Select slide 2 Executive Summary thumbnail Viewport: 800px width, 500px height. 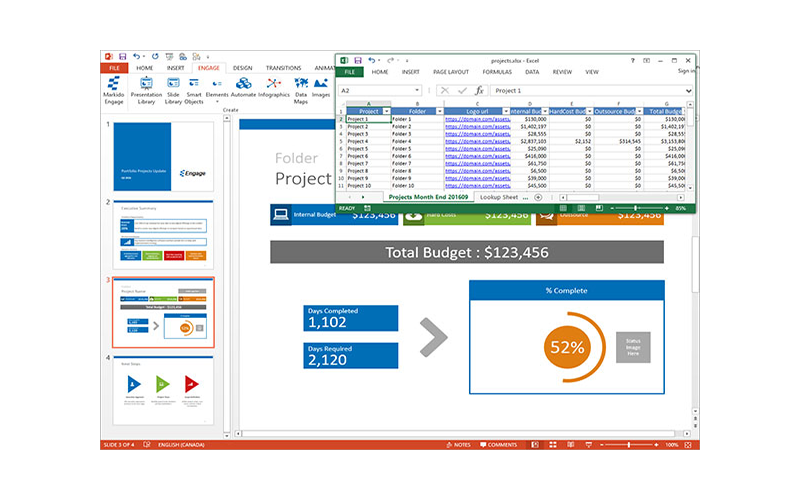163,235
